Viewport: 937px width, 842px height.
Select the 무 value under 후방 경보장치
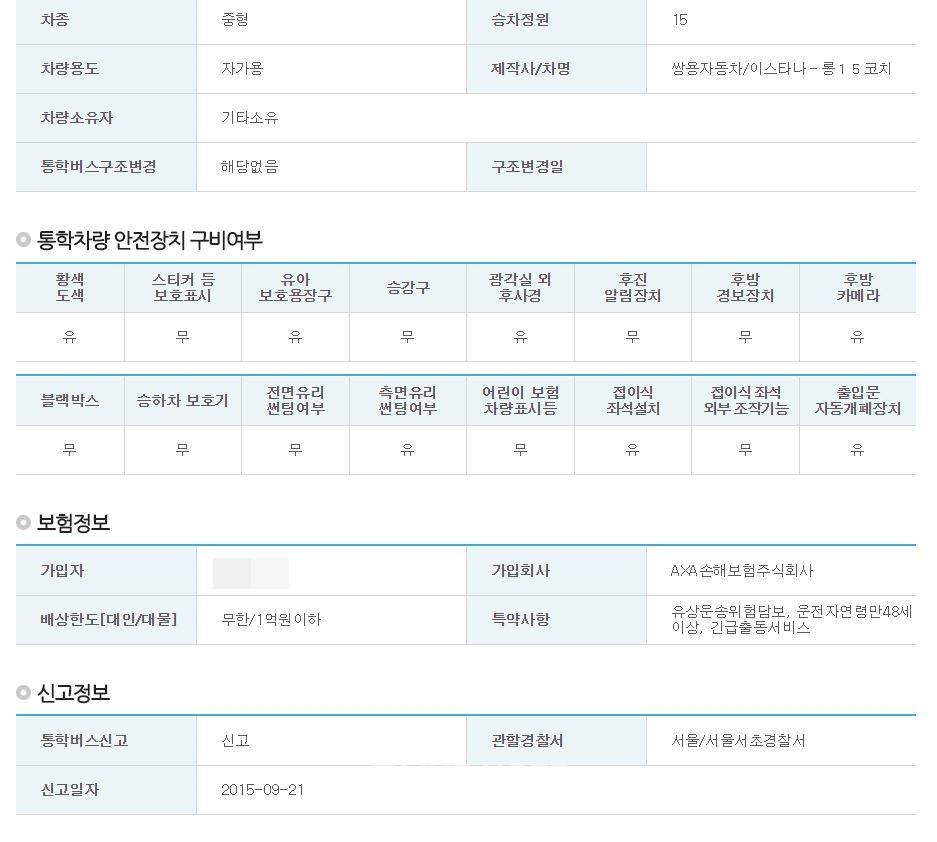pos(745,337)
